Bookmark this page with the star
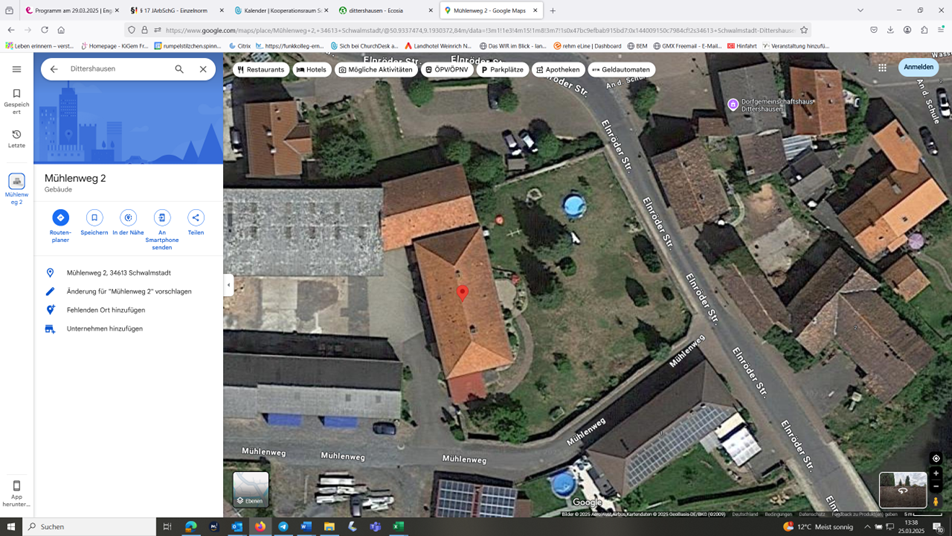 tap(804, 30)
